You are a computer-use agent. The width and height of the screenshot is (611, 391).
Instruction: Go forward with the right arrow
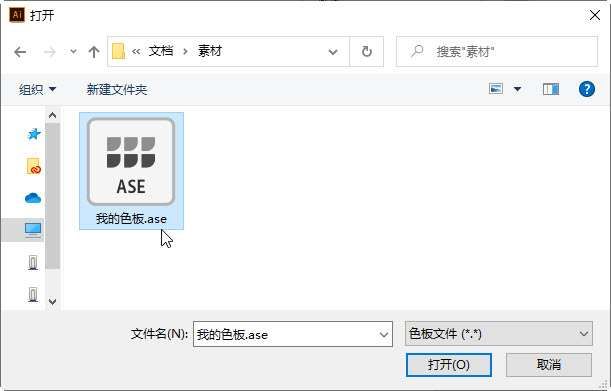pos(49,52)
